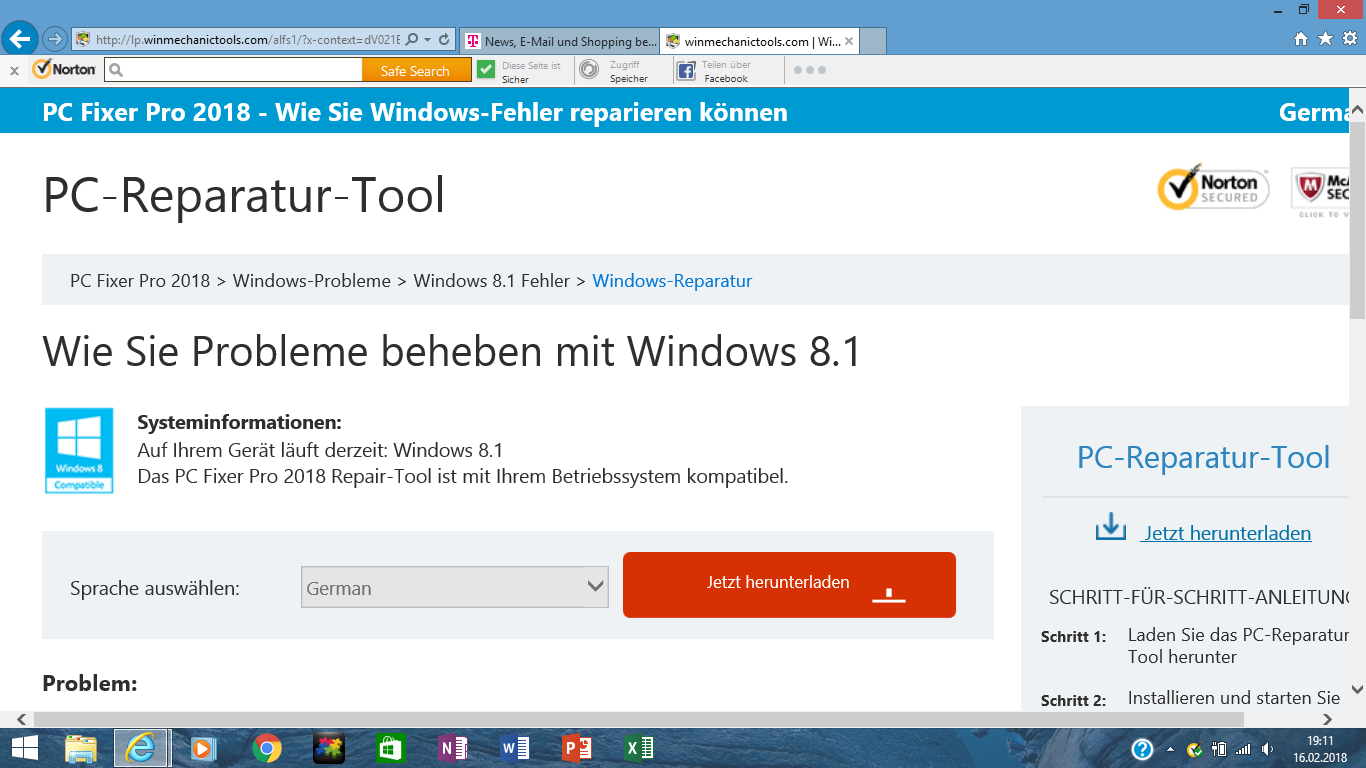Open the Windows Start button
Image resolution: width=1366 pixels, height=768 pixels.
[24, 748]
